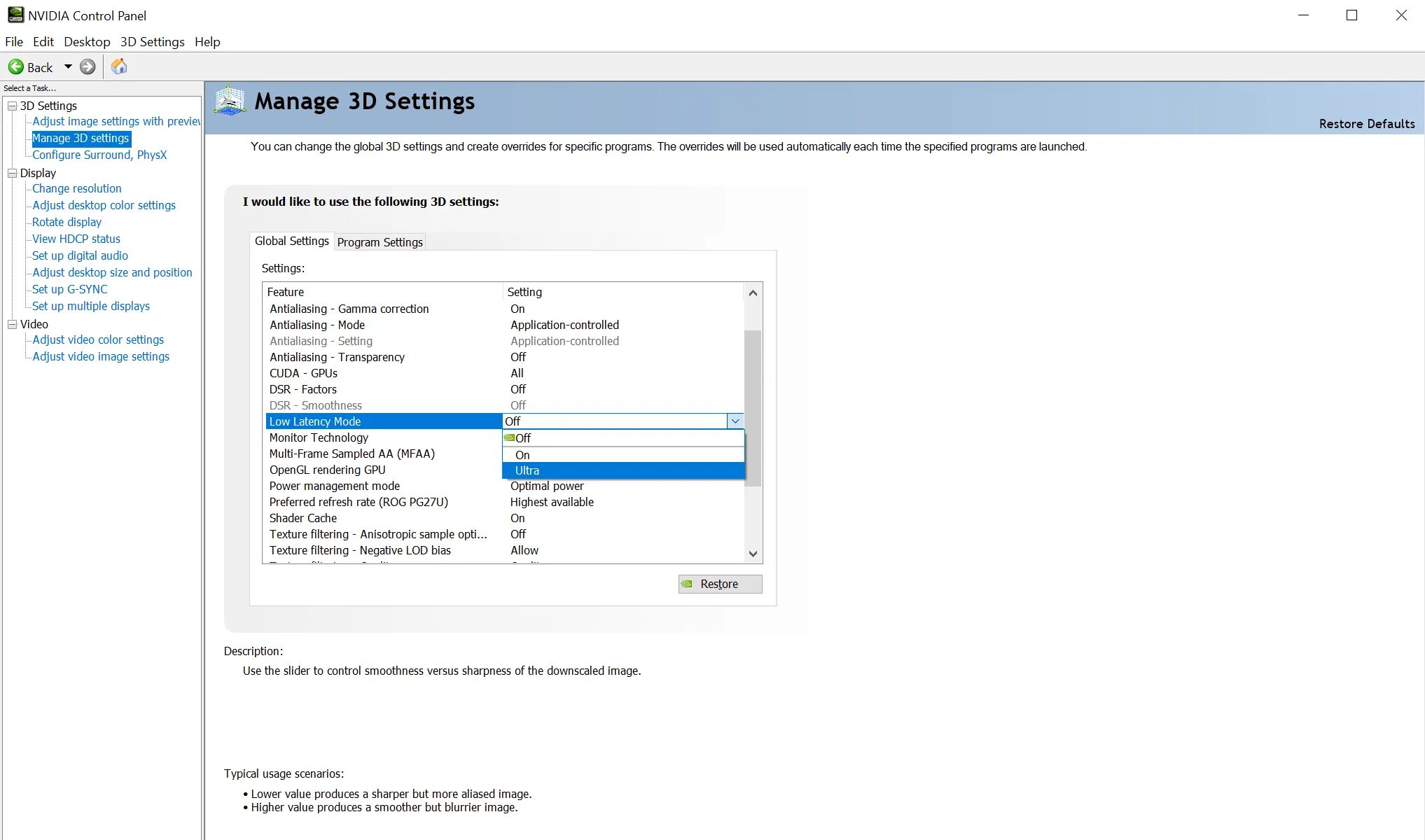Open the Back history dropdown arrow
Viewport: 1425px width, 840px height.
(x=68, y=67)
